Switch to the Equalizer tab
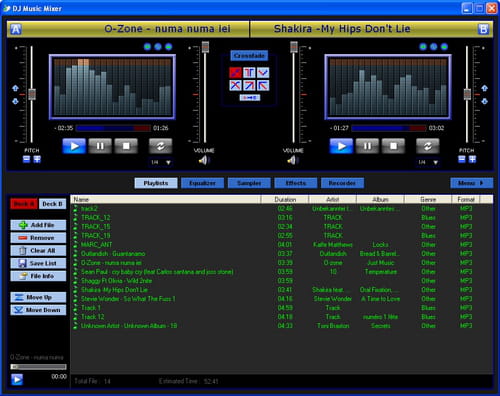This screenshot has height=396, width=500. pos(202,183)
